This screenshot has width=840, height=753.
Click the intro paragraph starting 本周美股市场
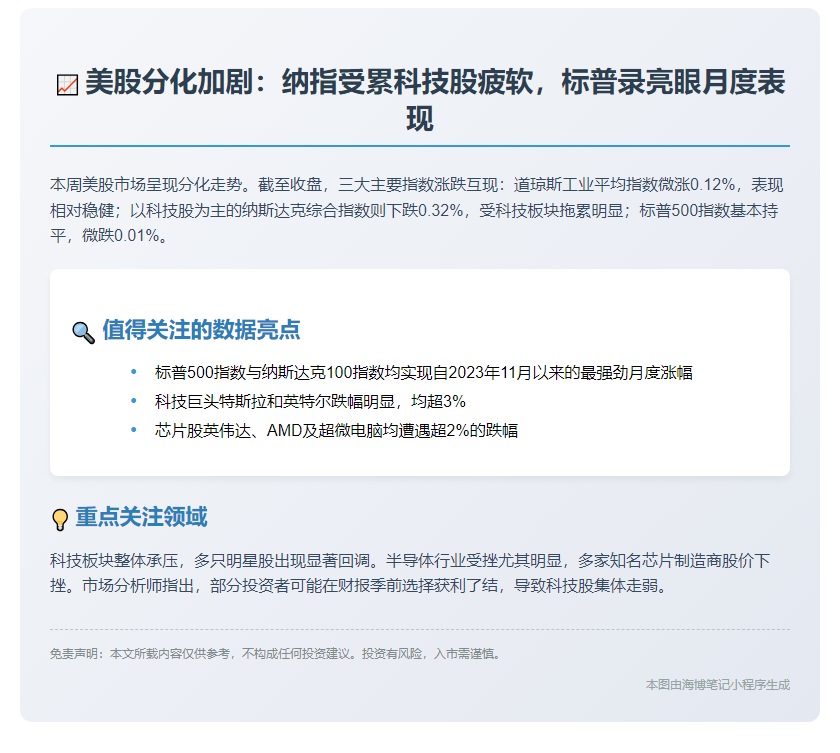click(417, 210)
